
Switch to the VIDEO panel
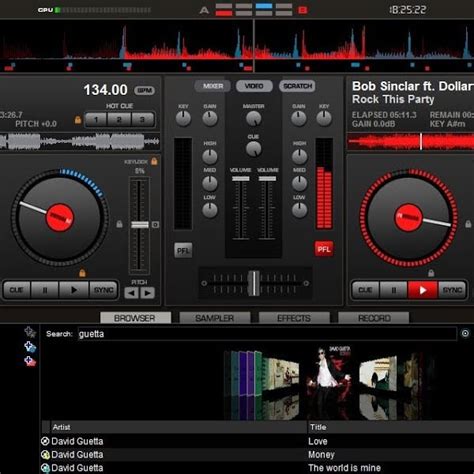pos(254,86)
